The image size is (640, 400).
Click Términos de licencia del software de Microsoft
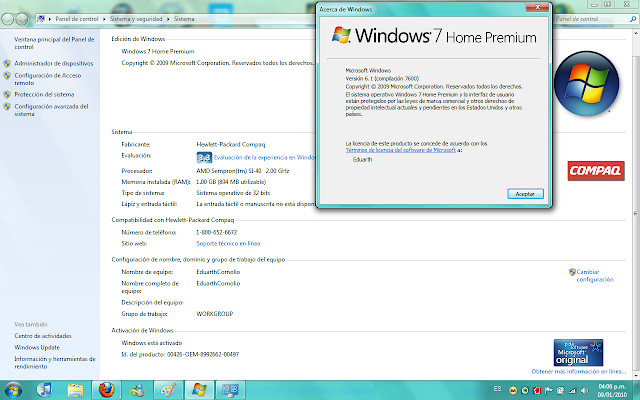coord(400,150)
